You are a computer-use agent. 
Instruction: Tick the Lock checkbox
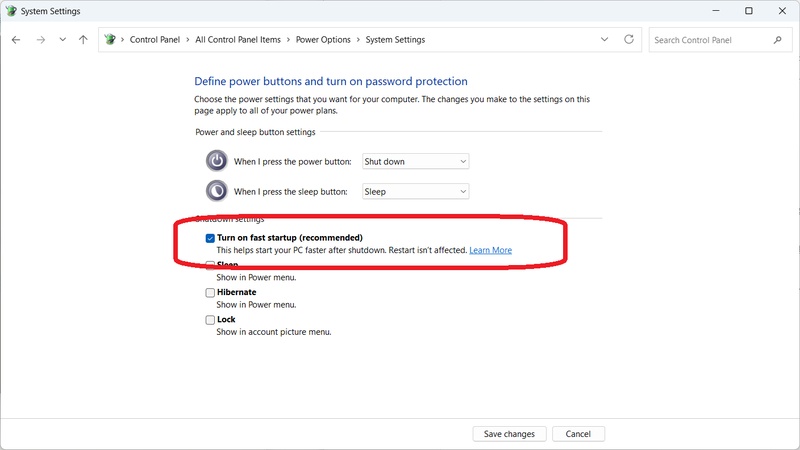tap(210, 320)
